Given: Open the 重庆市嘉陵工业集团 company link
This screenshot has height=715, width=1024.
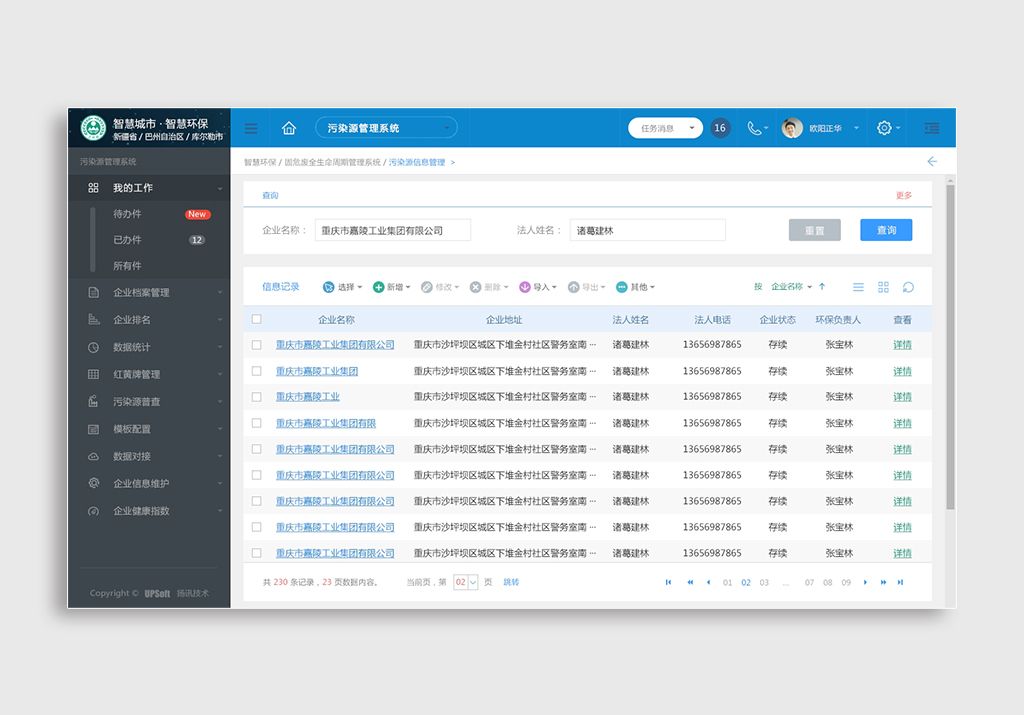Looking at the screenshot, I should coord(317,371).
